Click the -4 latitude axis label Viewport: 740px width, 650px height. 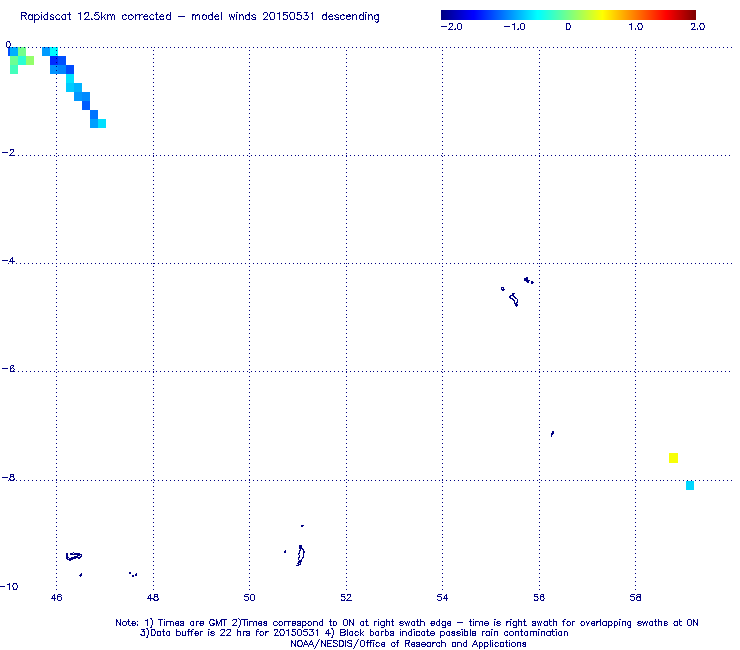(x=8, y=261)
